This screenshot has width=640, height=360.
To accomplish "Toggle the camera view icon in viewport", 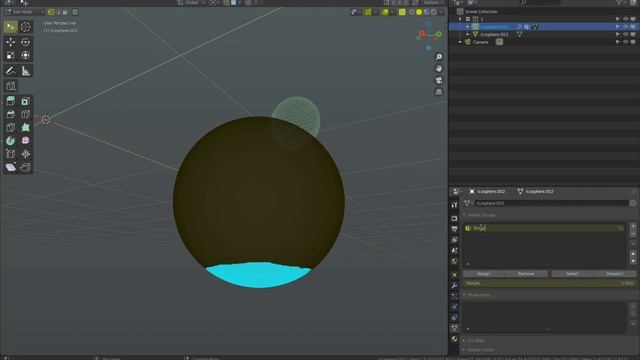I will [x=439, y=80].
